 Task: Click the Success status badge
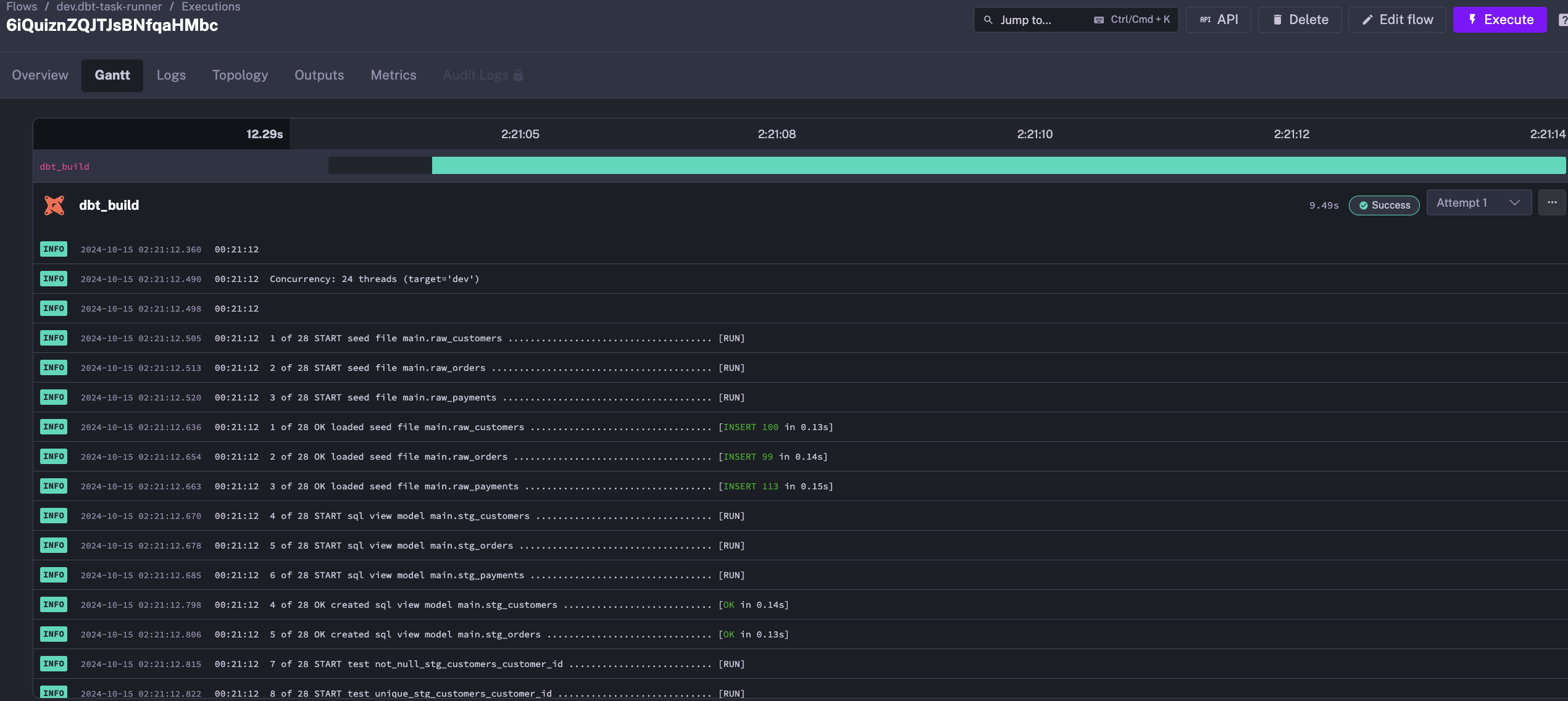(1384, 205)
